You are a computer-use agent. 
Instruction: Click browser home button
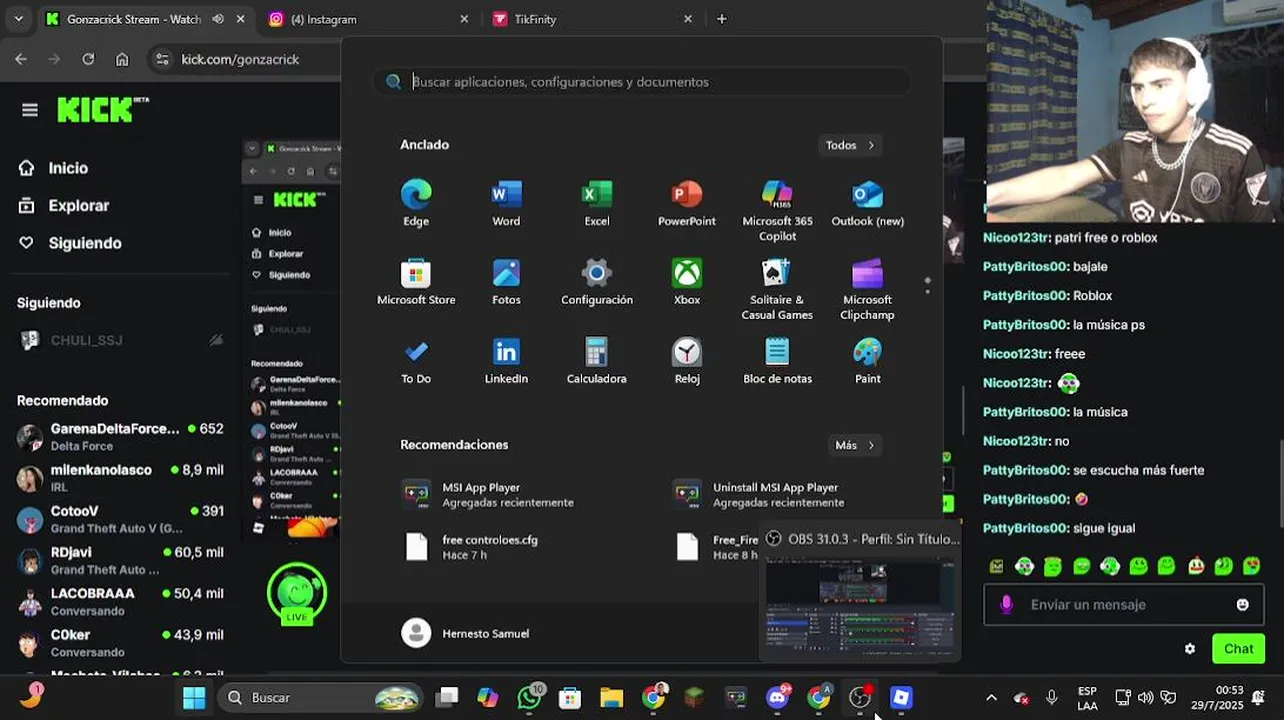[x=122, y=59]
